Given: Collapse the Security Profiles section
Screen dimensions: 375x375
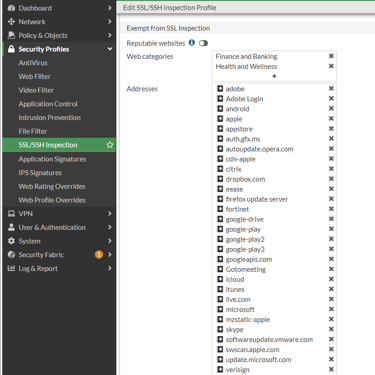Looking at the screenshot, I should (x=109, y=49).
